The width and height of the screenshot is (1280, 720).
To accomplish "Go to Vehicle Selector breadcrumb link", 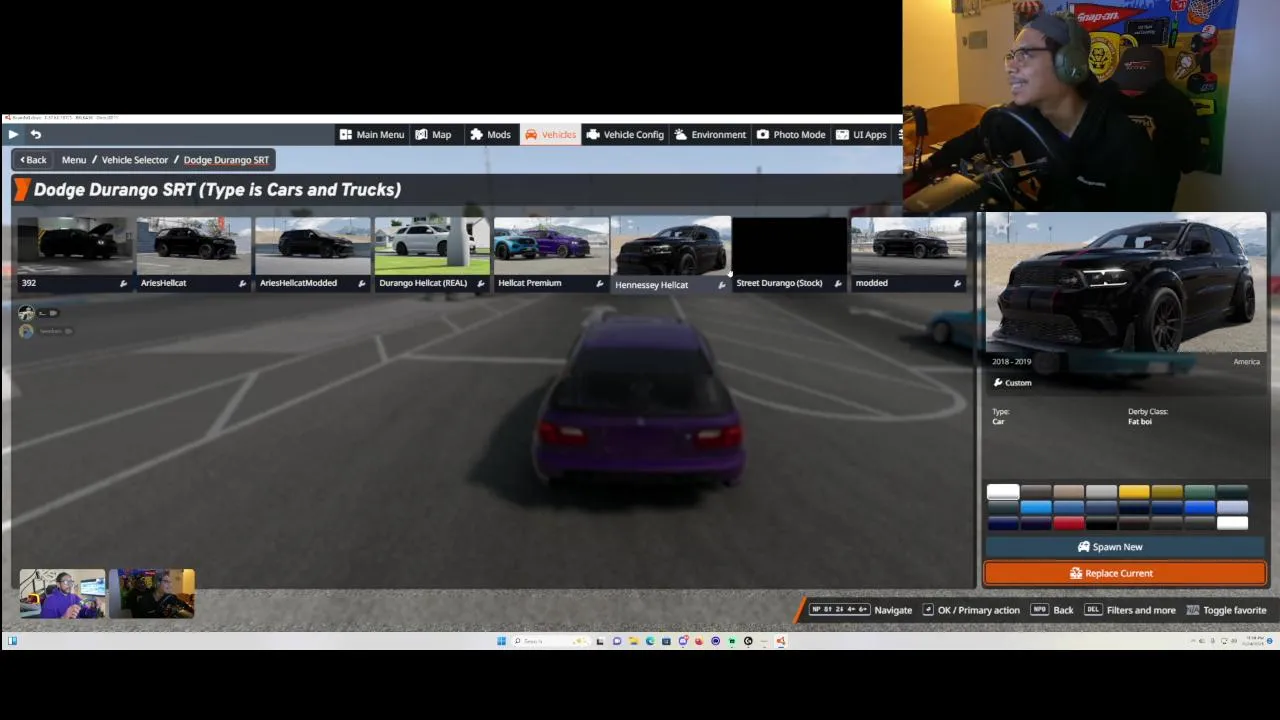I will click(x=135, y=160).
